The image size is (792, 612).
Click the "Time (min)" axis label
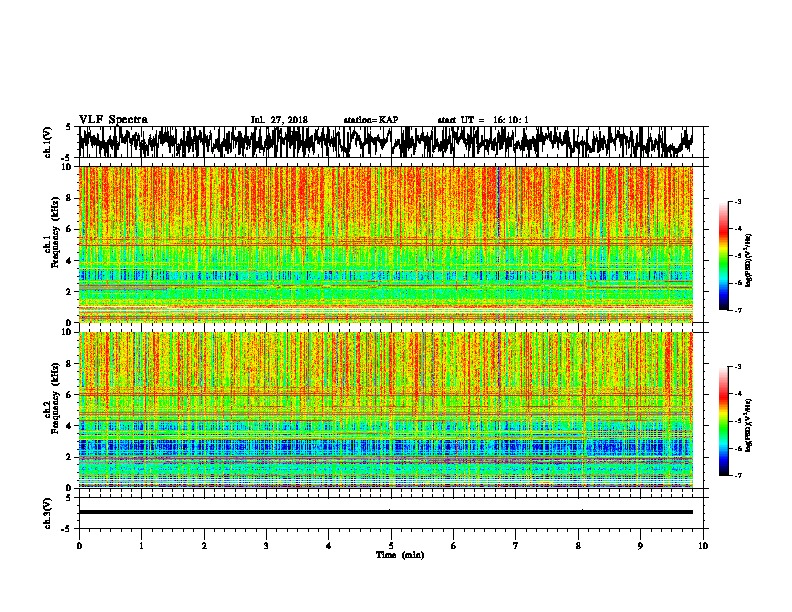[400, 555]
